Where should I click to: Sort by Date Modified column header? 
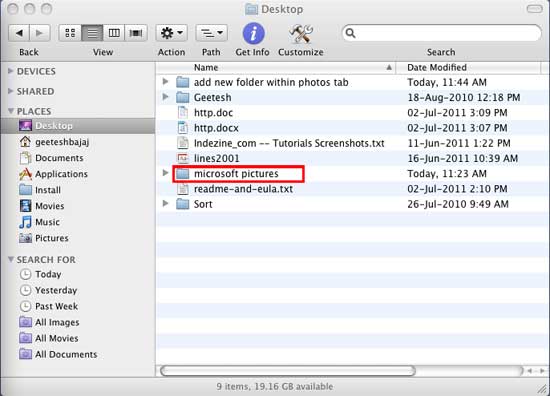[468, 68]
